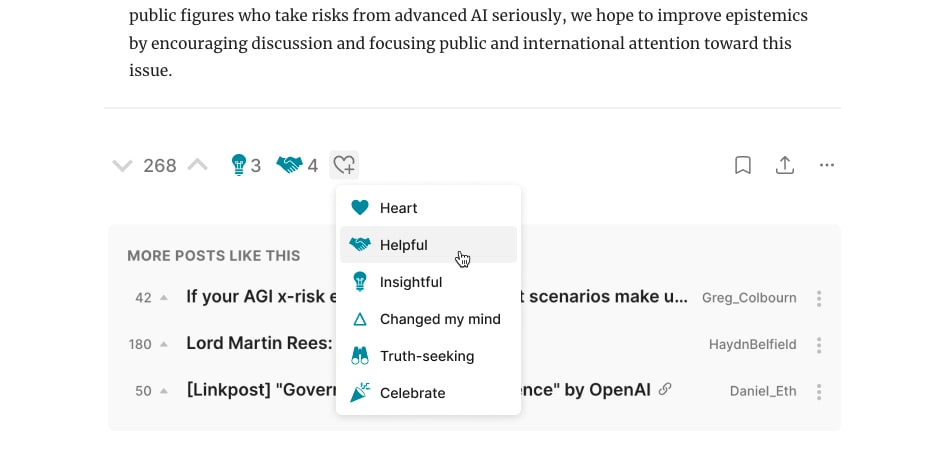Screen dimensions: 945x449
Task: Add the Celebrate reaction
Action: (x=412, y=393)
